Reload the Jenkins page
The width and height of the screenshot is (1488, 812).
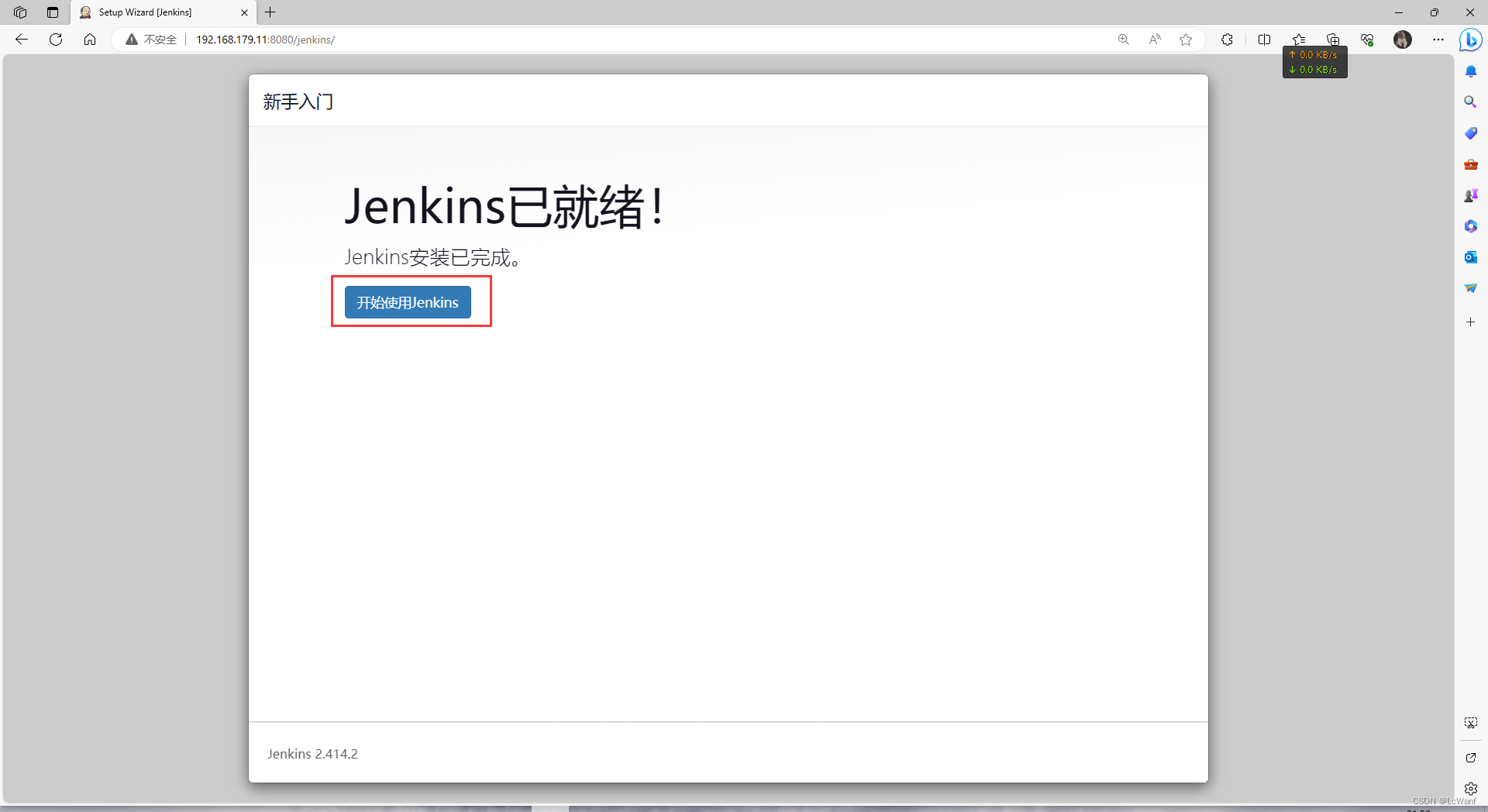tap(56, 40)
